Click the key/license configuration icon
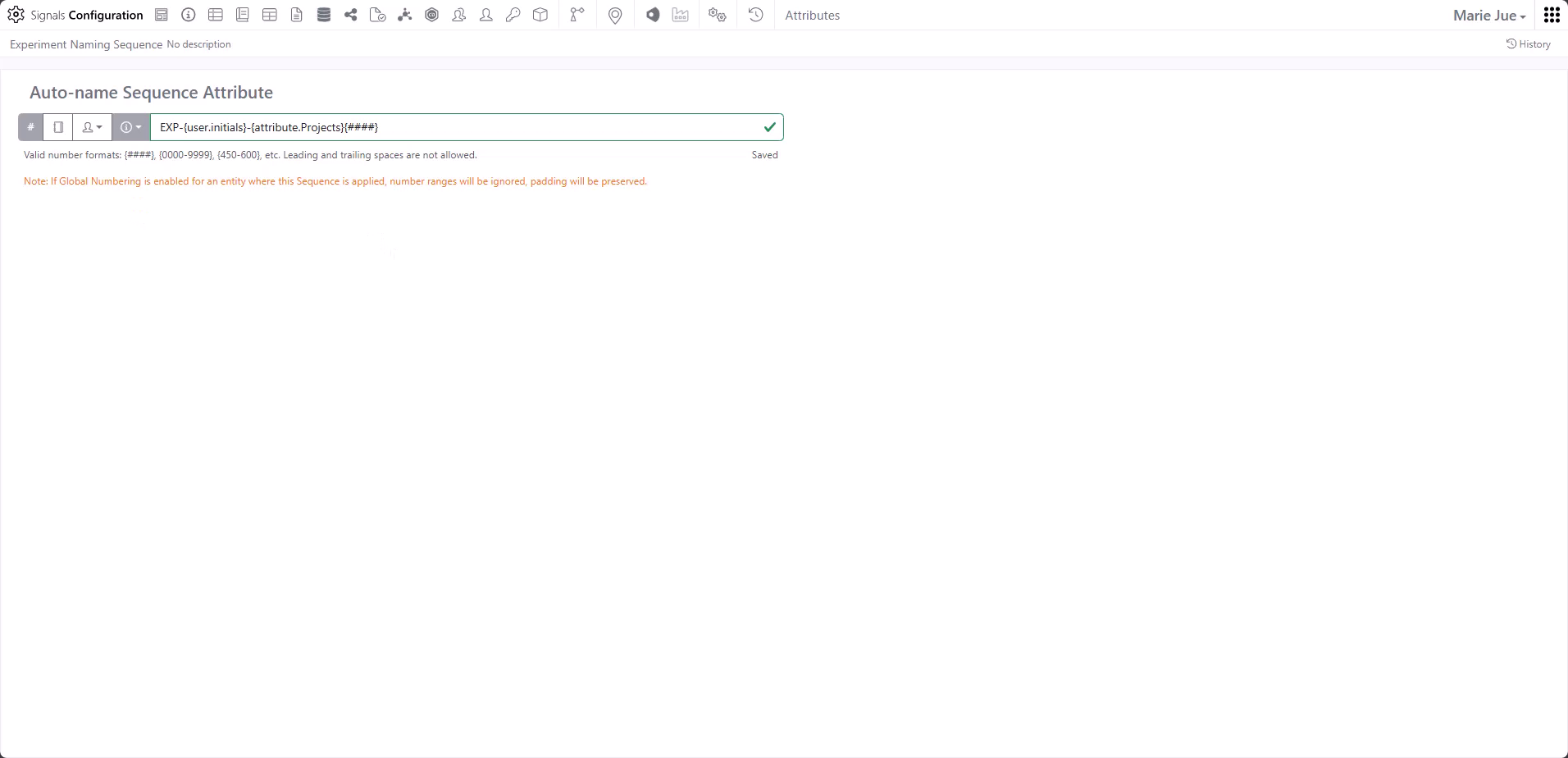 pyautogui.click(x=513, y=15)
